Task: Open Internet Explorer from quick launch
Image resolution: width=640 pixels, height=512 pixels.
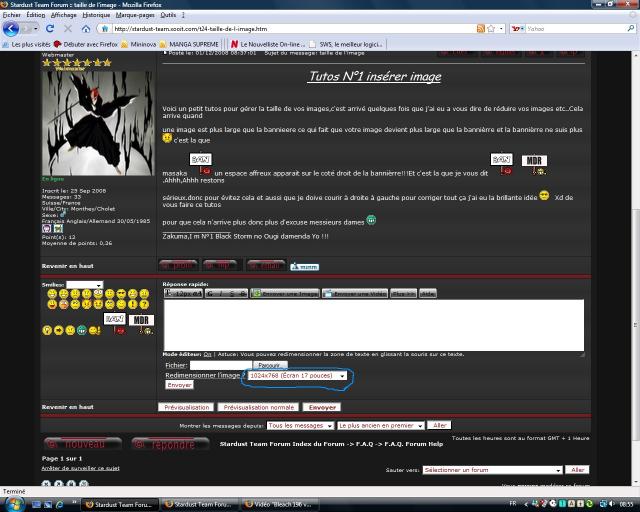Action: pos(60,504)
